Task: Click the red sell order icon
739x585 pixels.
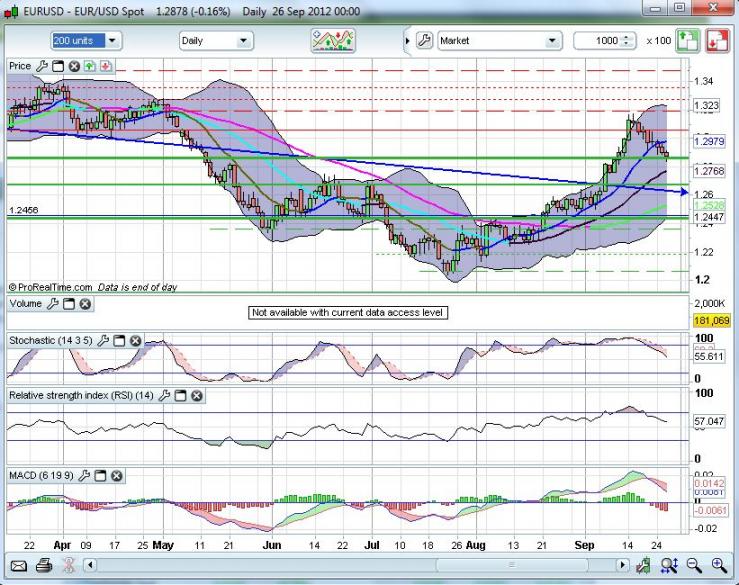Action: (717, 41)
